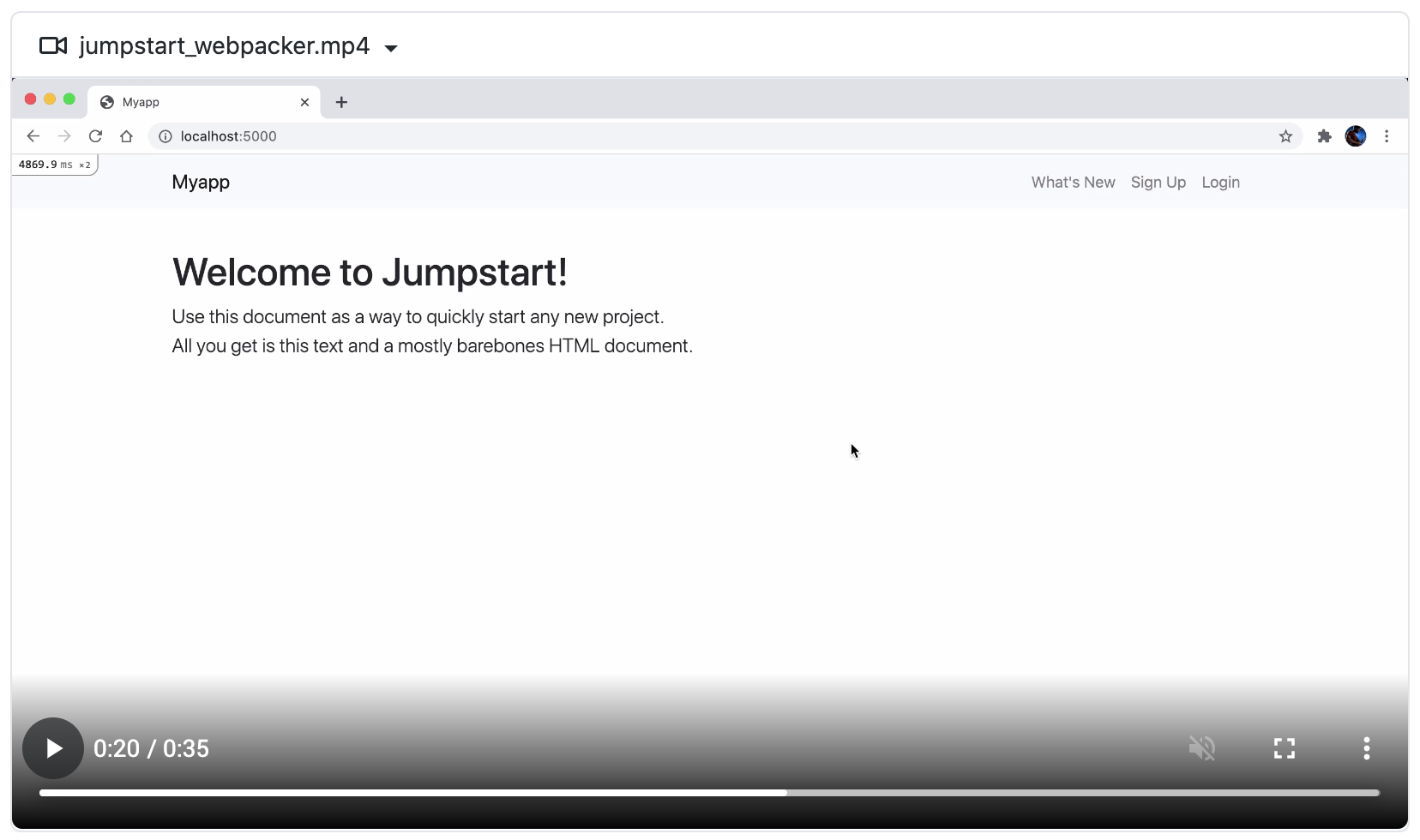Expand the jumpstart_webpacker.mp4 title dropdown
Viewport: 1420px width, 840px height.
coord(390,47)
